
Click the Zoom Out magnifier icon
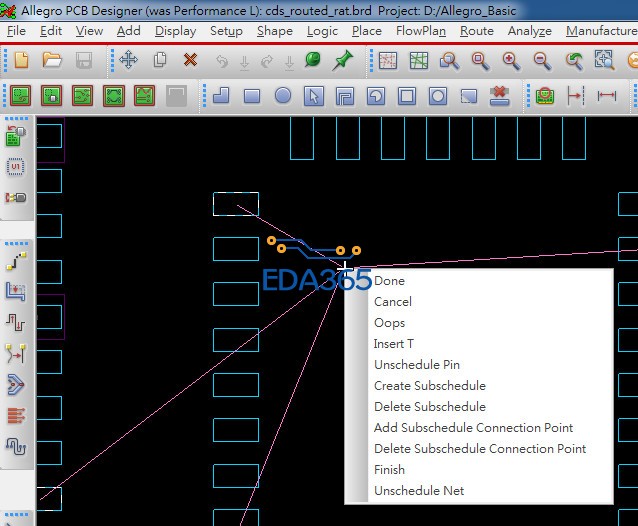[x=542, y=60]
